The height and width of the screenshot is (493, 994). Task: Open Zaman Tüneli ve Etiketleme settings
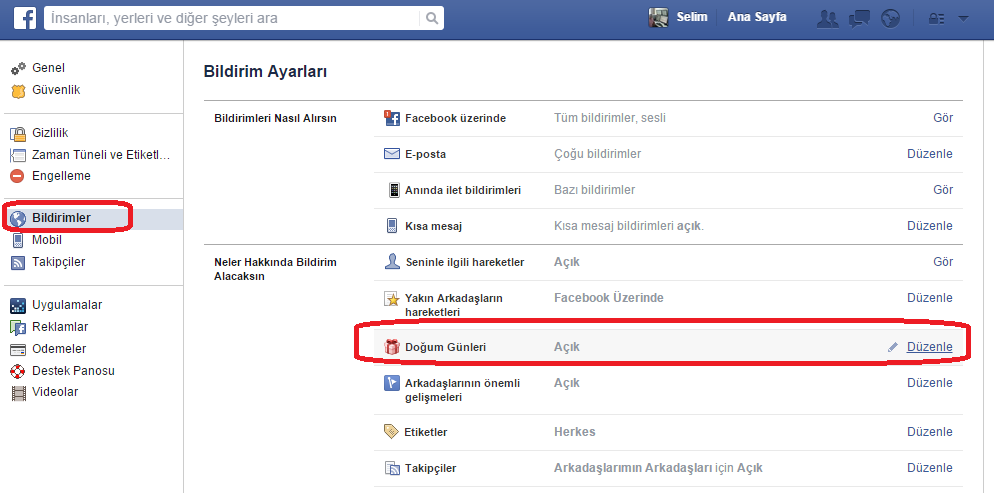click(101, 155)
